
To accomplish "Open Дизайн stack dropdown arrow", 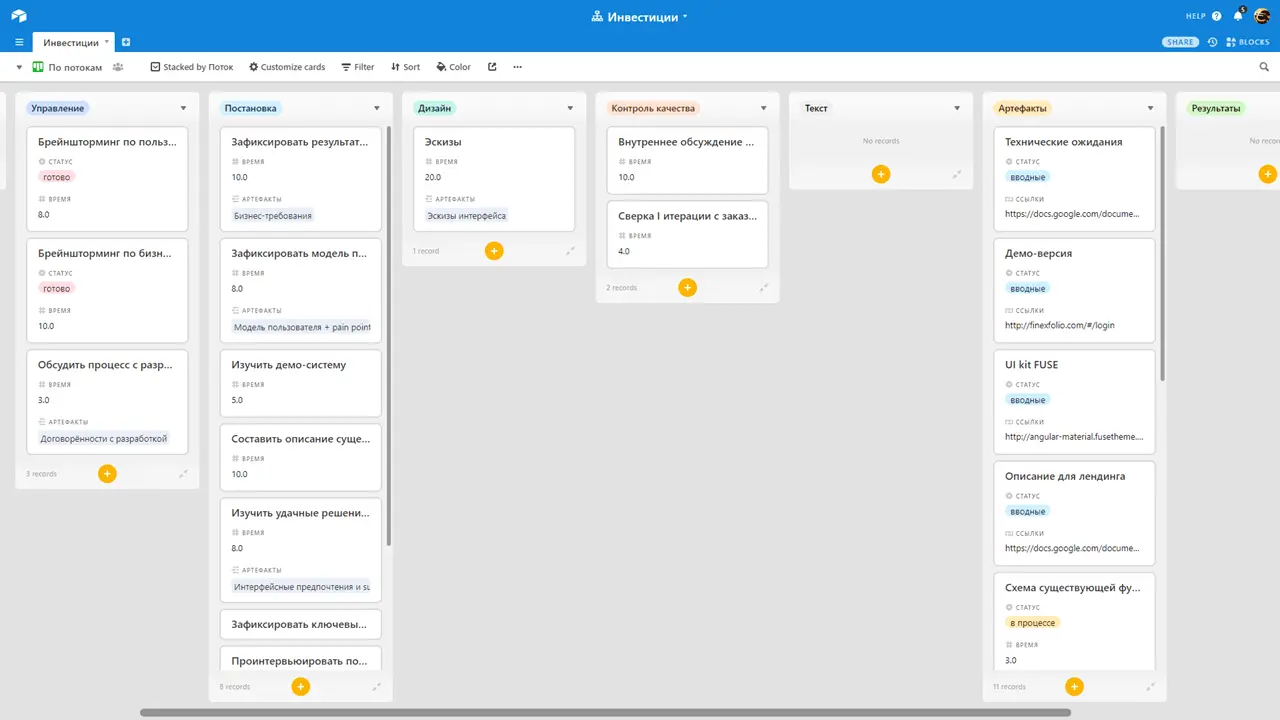I will (x=570, y=108).
